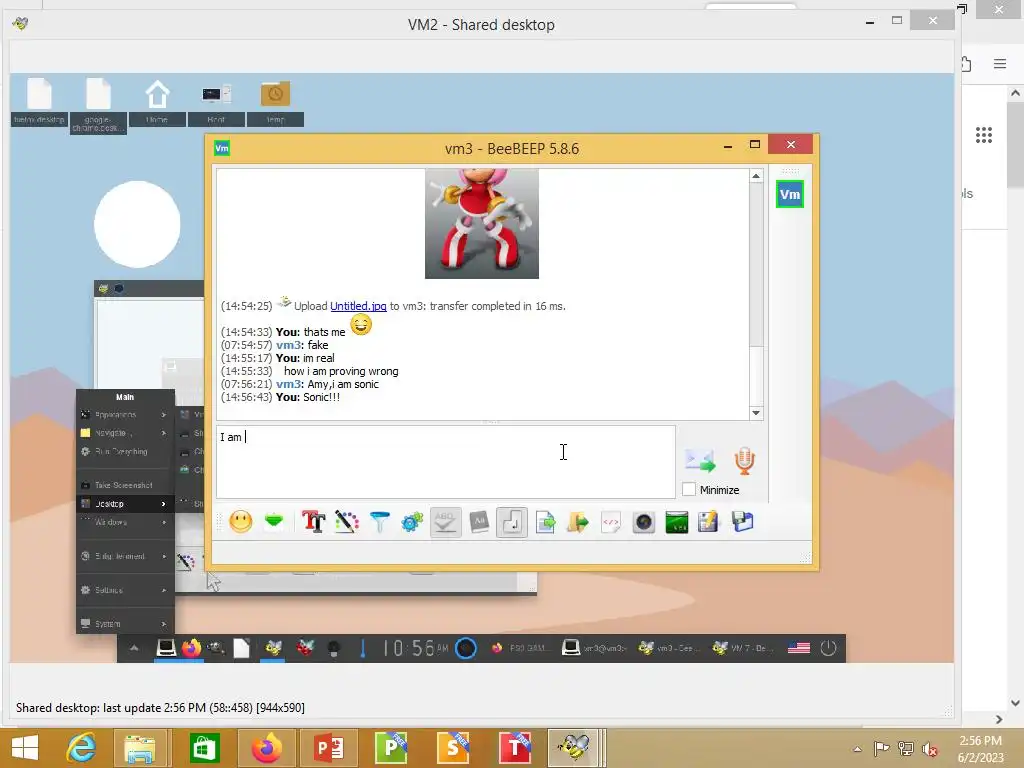Select Run Everything in Main menu
The image size is (1024, 768).
click(x=125, y=451)
